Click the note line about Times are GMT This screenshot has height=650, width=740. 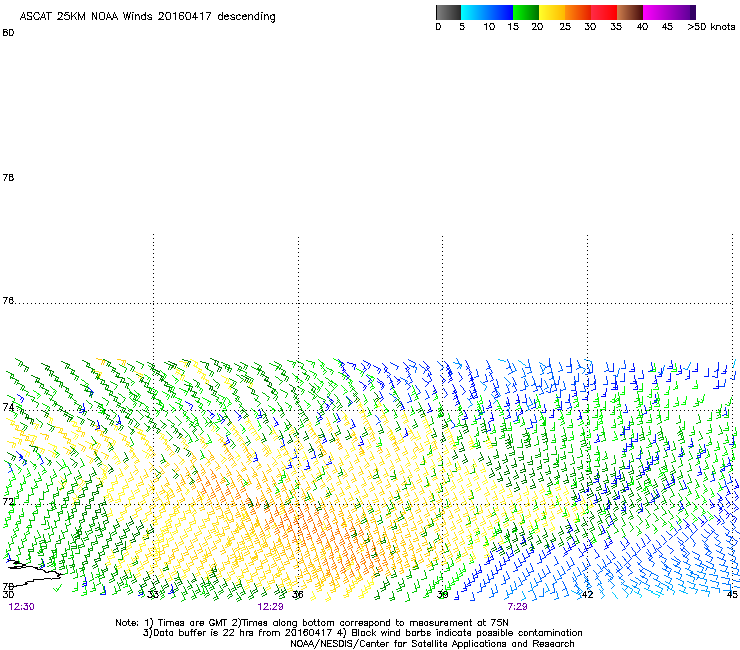312,623
